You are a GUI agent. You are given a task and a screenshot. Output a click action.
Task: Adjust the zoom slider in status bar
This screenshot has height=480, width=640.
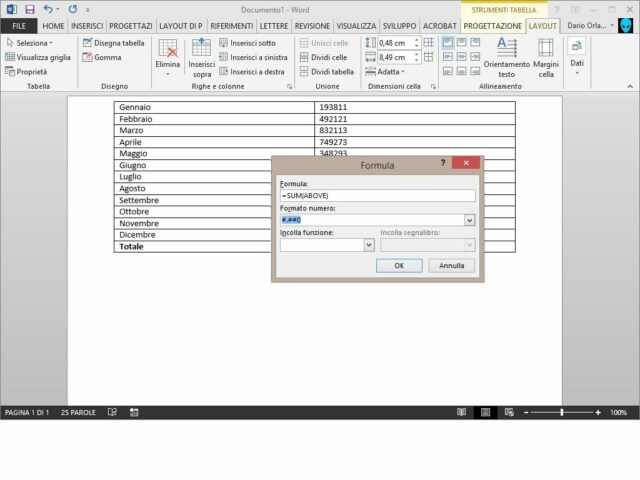tap(562, 412)
